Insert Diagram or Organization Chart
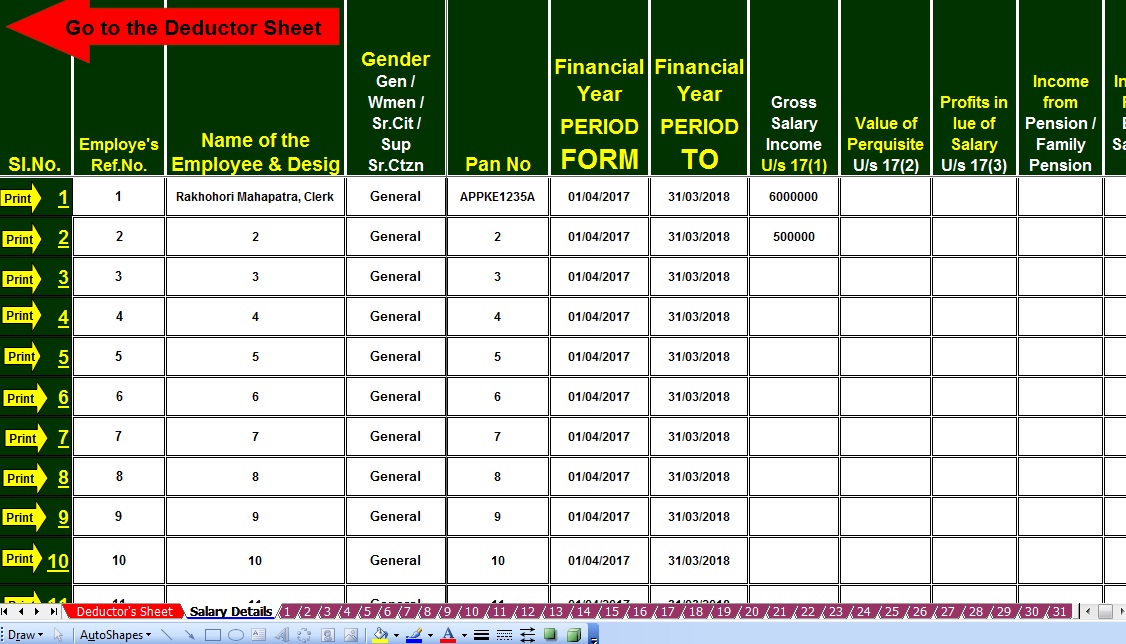The width and height of the screenshot is (1126, 644). [x=304, y=635]
